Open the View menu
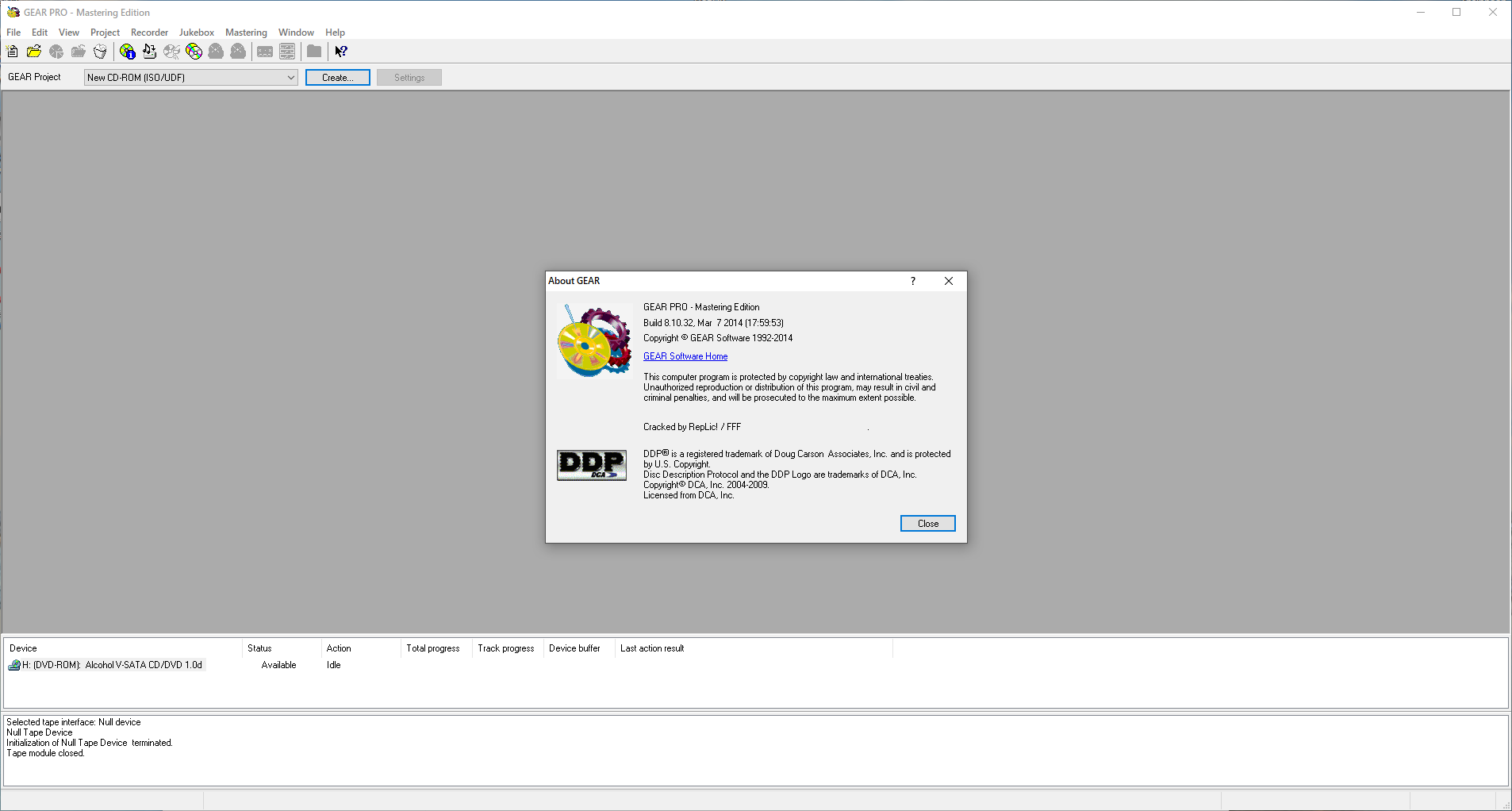The height and width of the screenshot is (811, 1512). tap(69, 33)
